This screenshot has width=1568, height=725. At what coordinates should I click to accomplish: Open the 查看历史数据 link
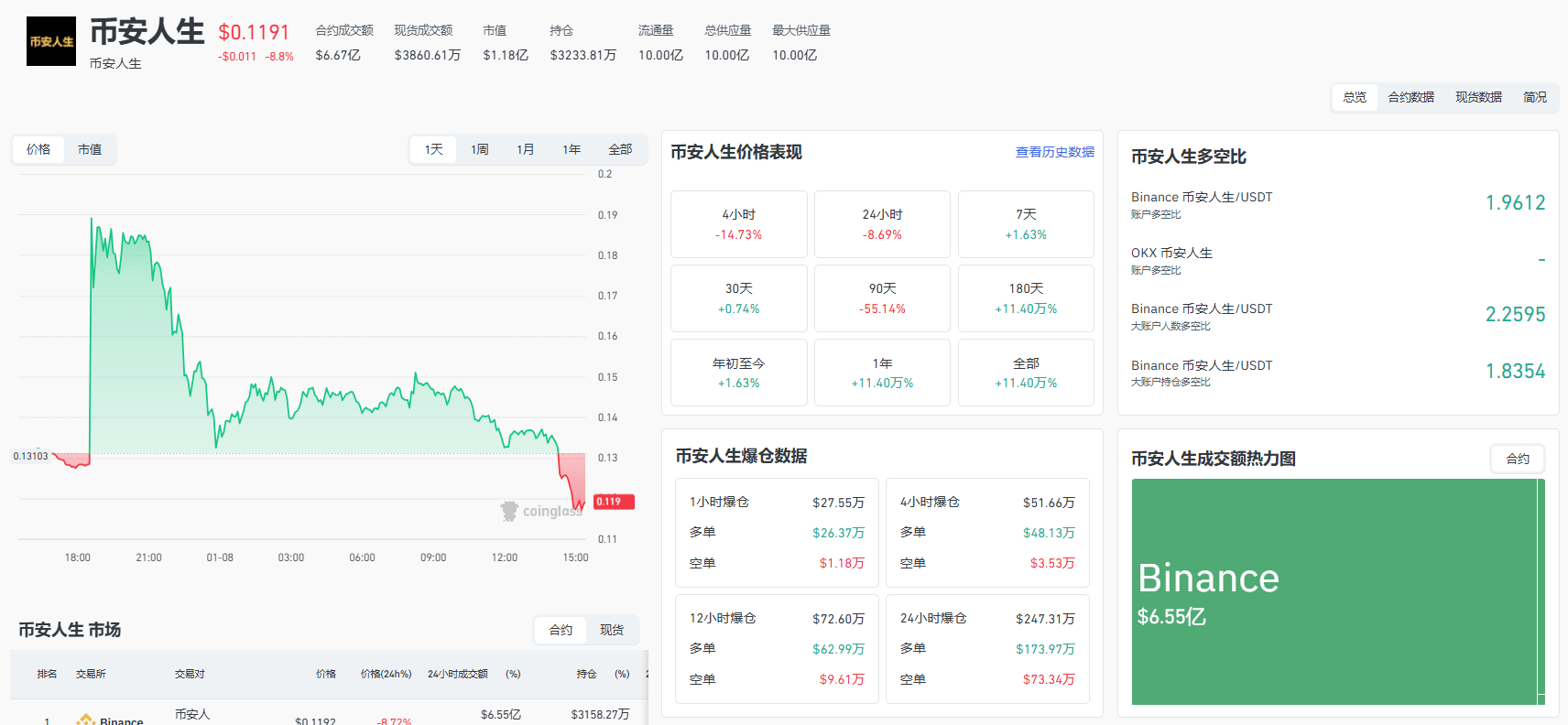(x=1054, y=152)
